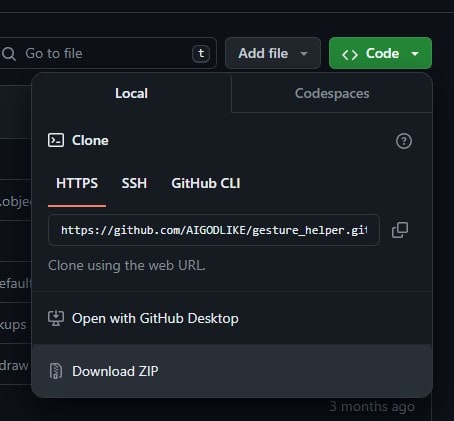Switch to the Codespaces tab
Screen dimensions: 454x421
(332, 93)
